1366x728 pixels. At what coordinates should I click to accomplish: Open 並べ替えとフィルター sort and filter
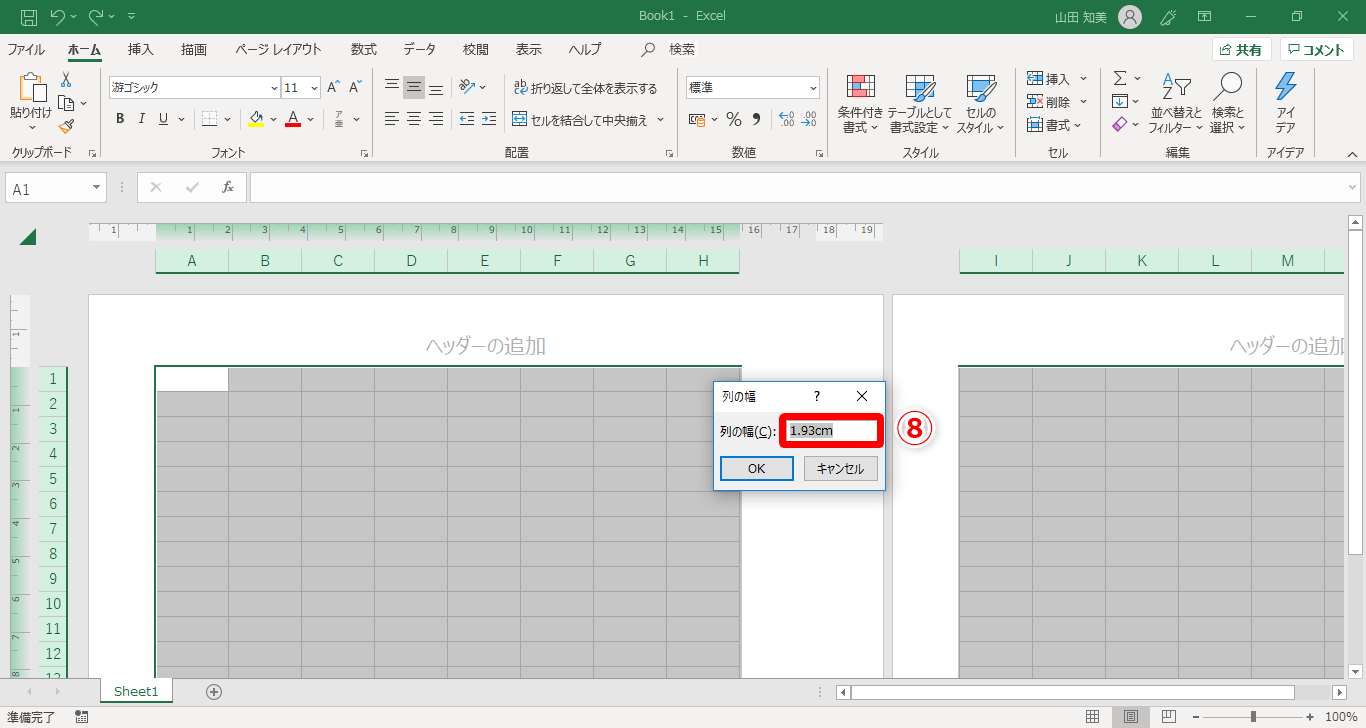(1176, 104)
